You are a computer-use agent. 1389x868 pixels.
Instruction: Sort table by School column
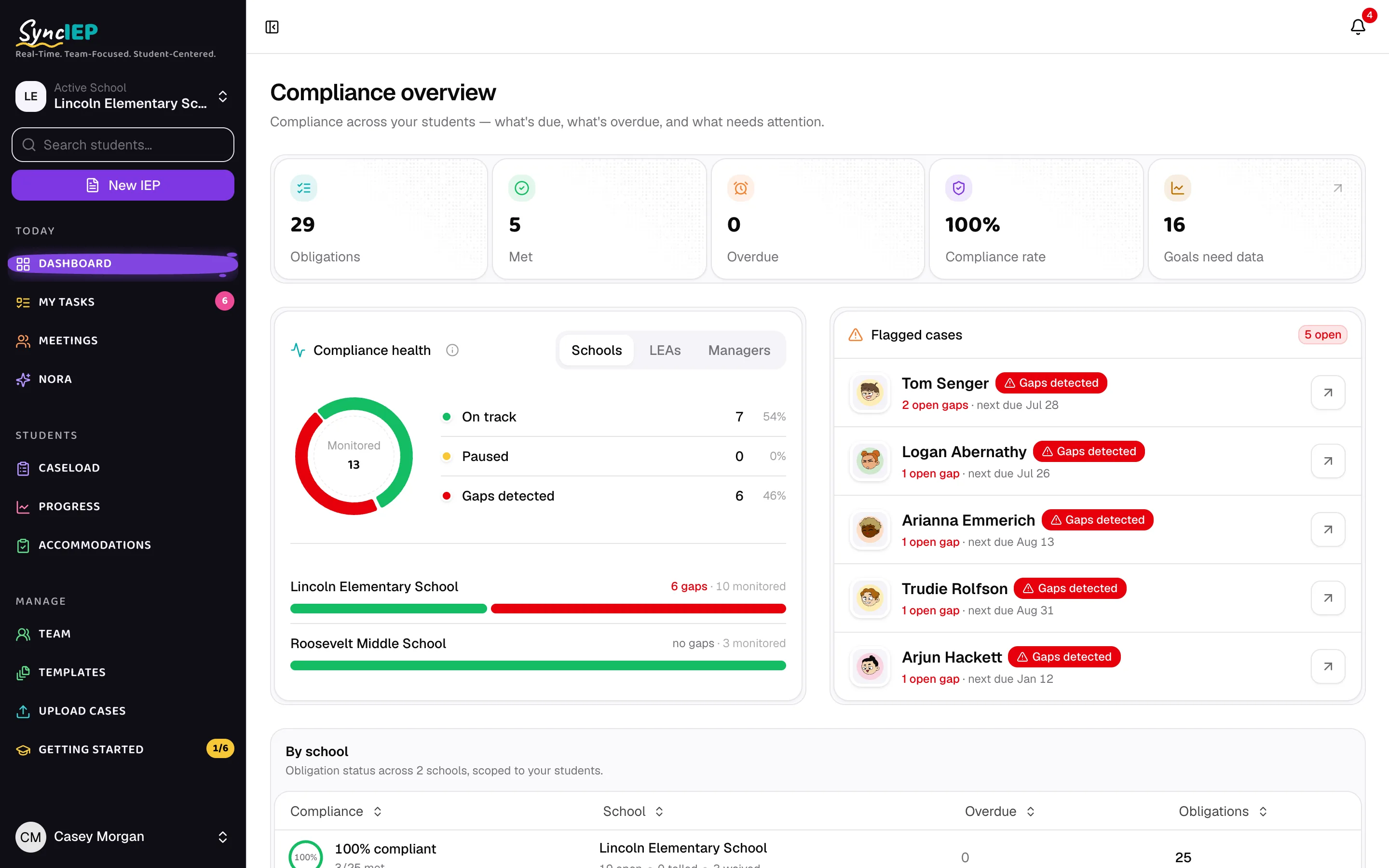(x=633, y=811)
